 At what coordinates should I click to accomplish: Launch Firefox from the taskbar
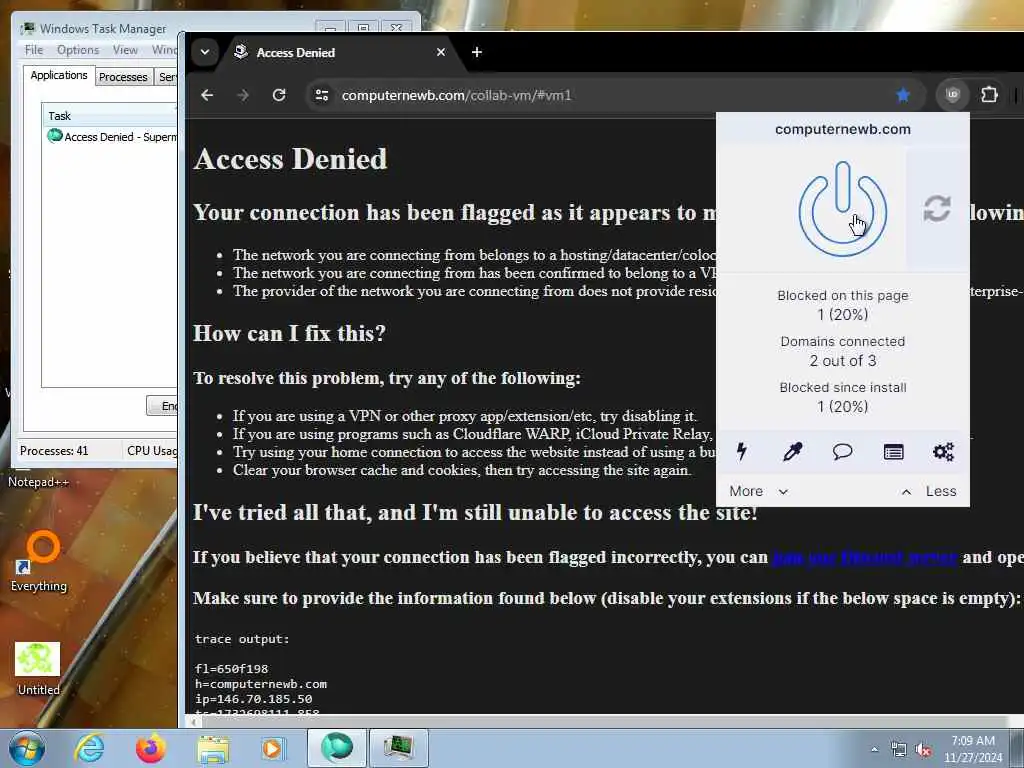pos(150,748)
